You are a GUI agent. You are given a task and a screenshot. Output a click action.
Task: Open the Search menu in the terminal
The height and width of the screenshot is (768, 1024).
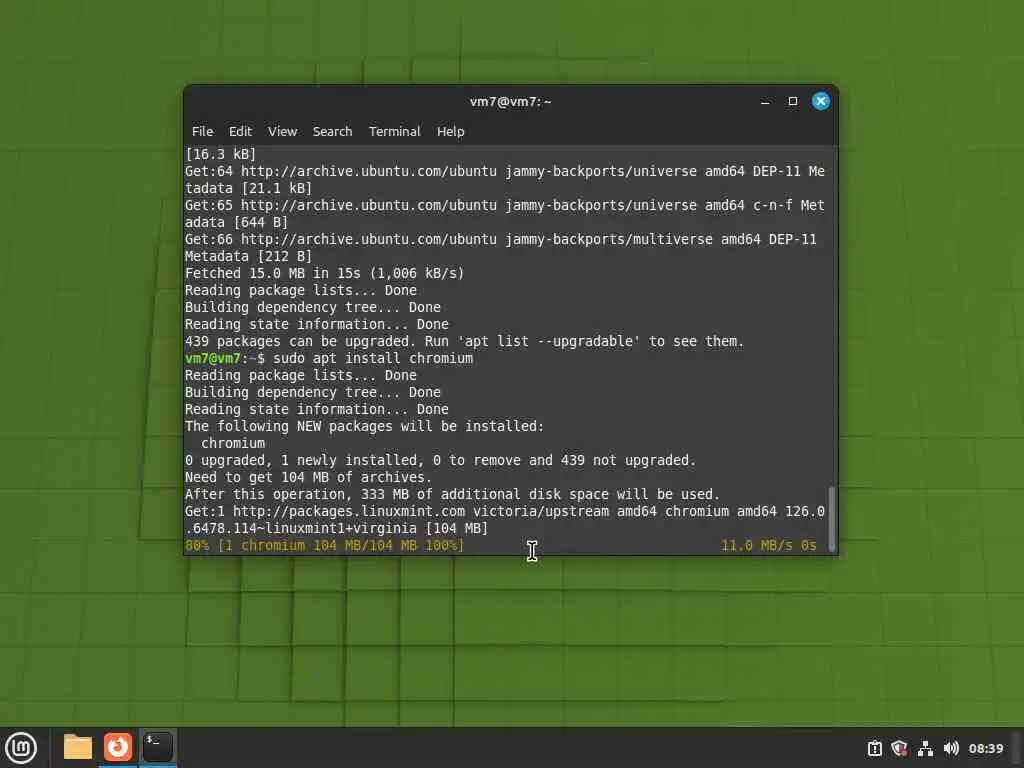[x=332, y=131]
